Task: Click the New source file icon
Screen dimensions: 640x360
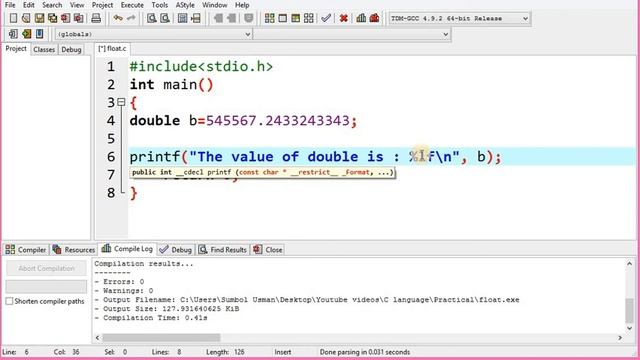Action: 13,18
